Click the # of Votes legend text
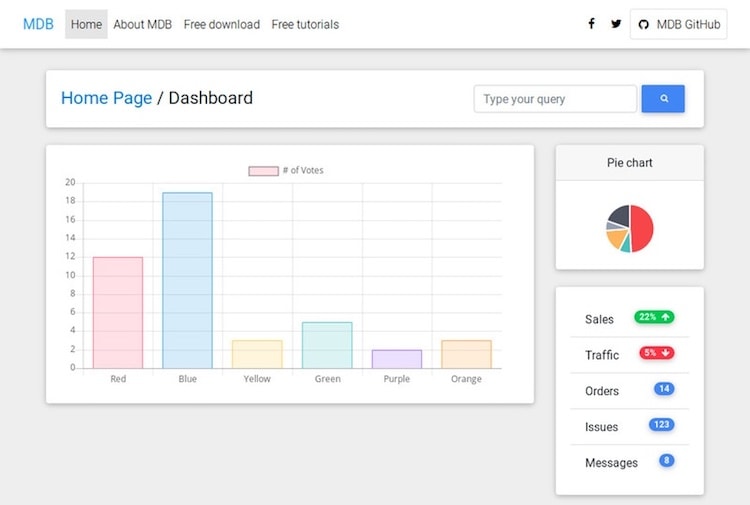 [303, 170]
